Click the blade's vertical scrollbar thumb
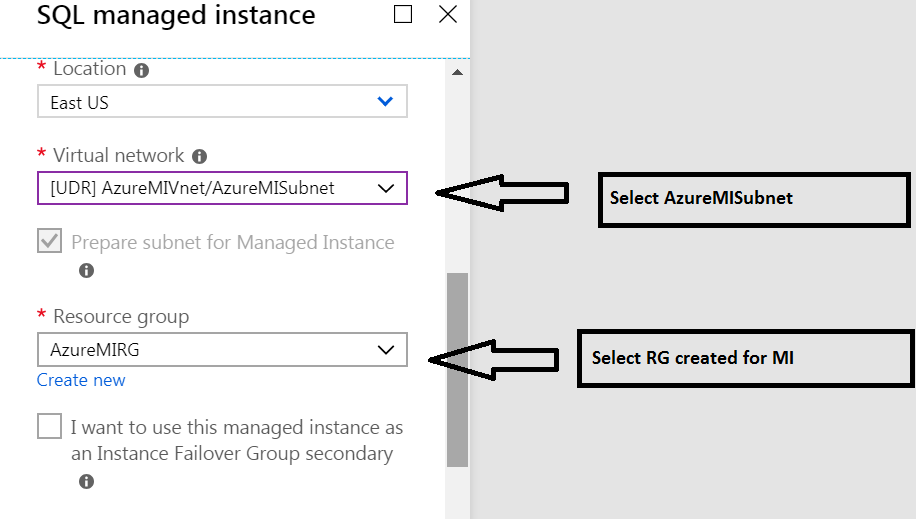Viewport: 916px width, 520px height. [457, 370]
